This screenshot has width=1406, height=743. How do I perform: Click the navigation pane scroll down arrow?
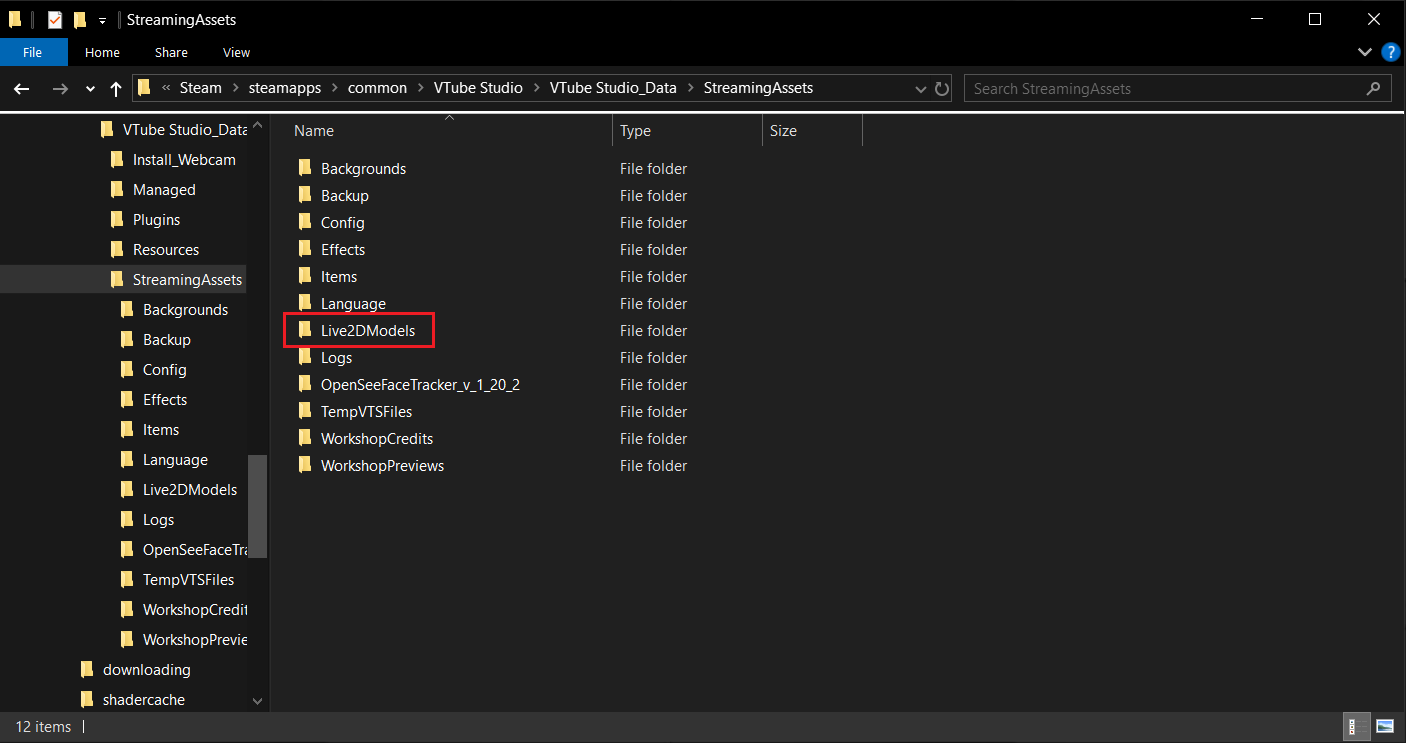[257, 701]
